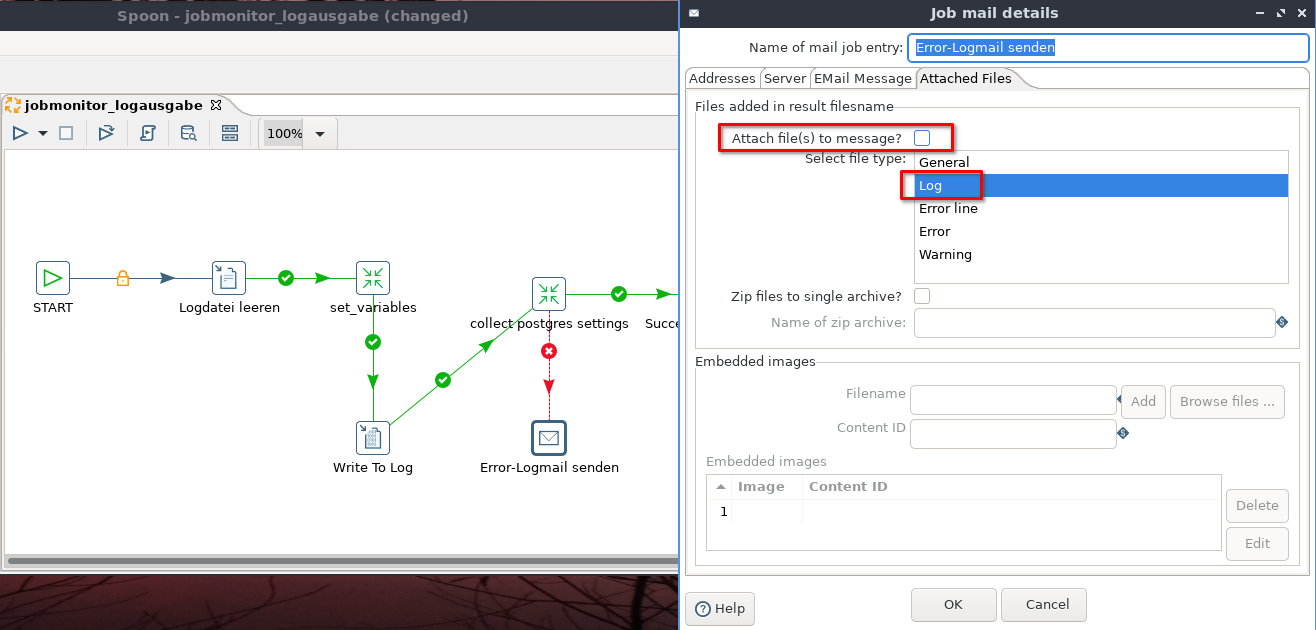Open Help for the mail dialog
The width and height of the screenshot is (1316, 630).
tap(720, 608)
